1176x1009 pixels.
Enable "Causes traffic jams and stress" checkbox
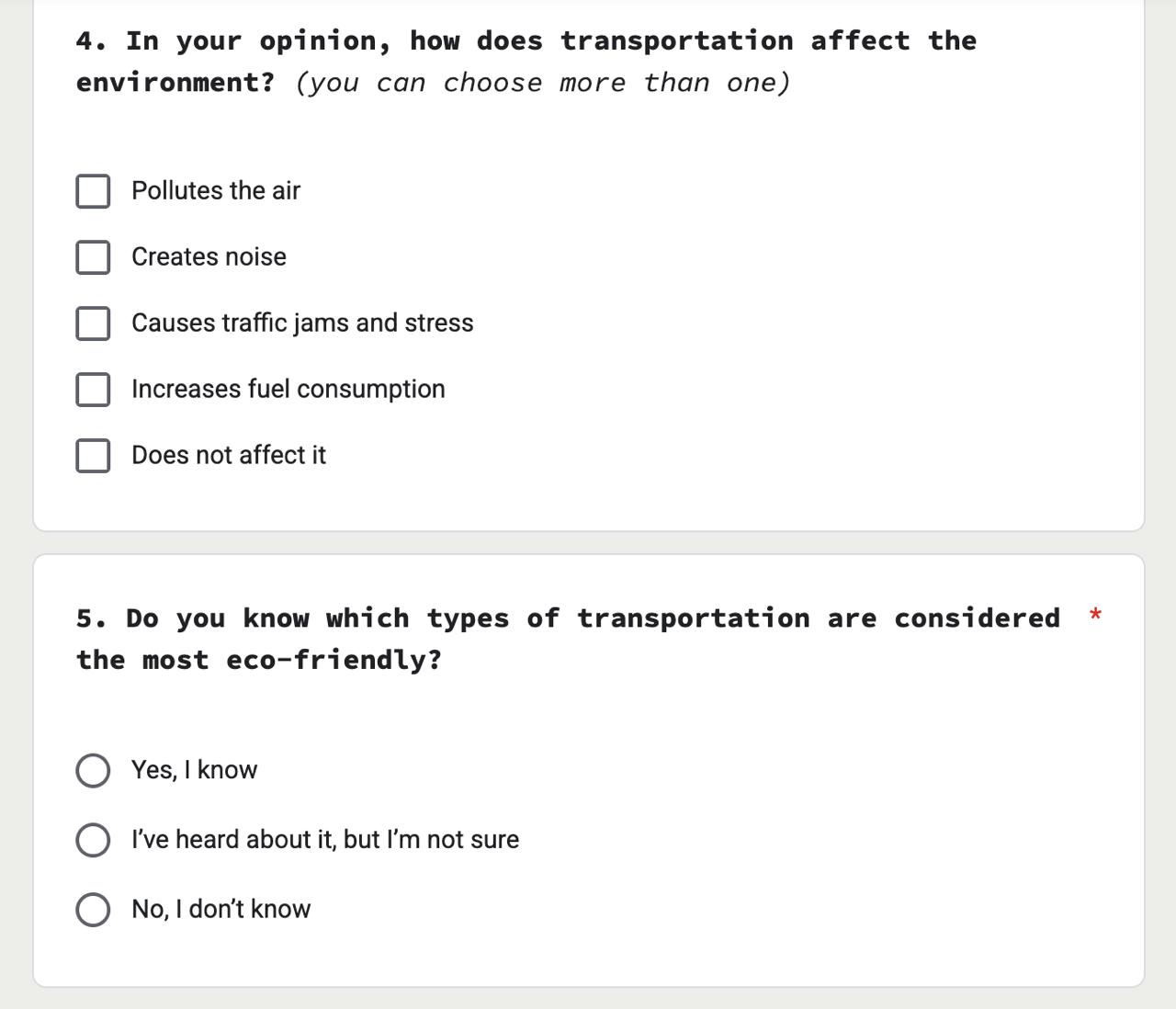tap(93, 323)
